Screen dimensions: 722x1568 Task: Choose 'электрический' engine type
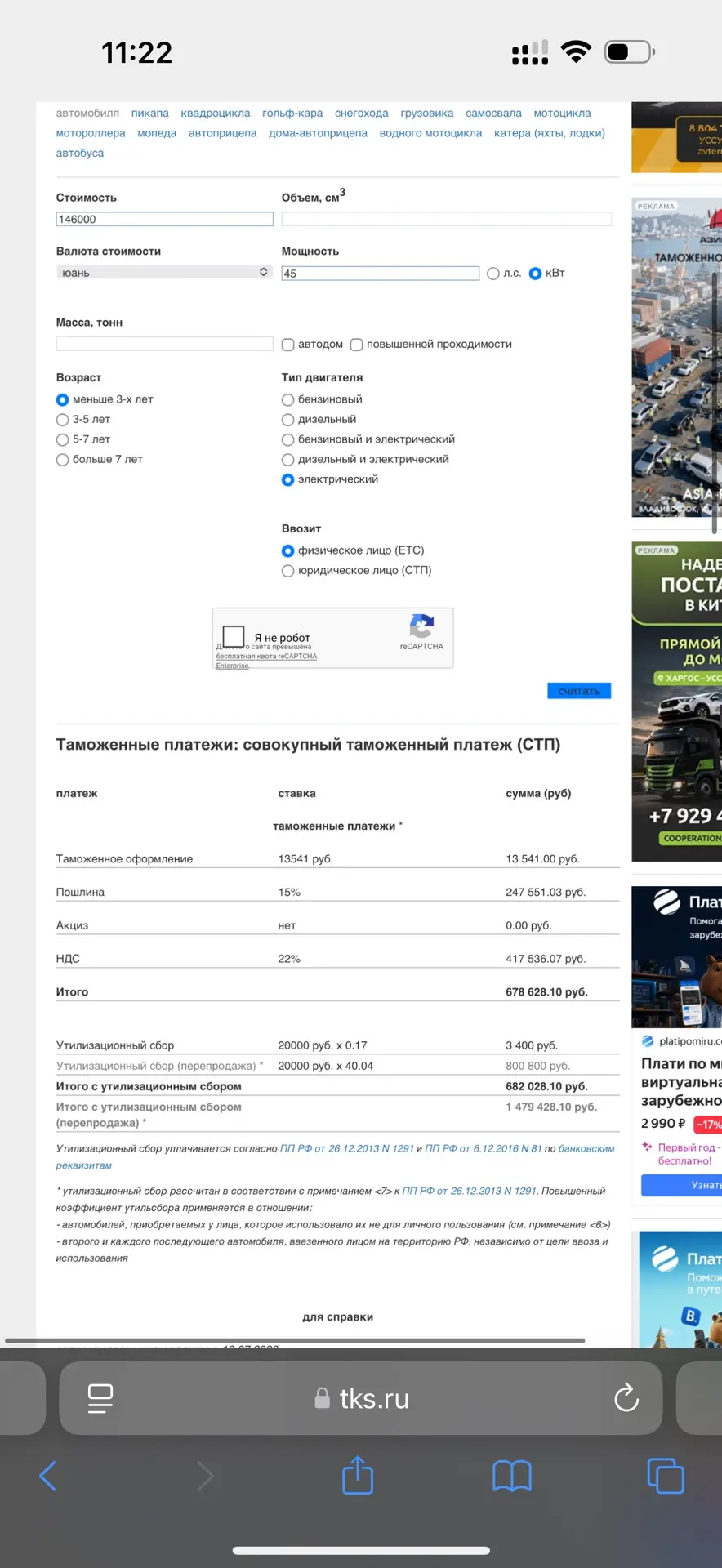tap(287, 479)
